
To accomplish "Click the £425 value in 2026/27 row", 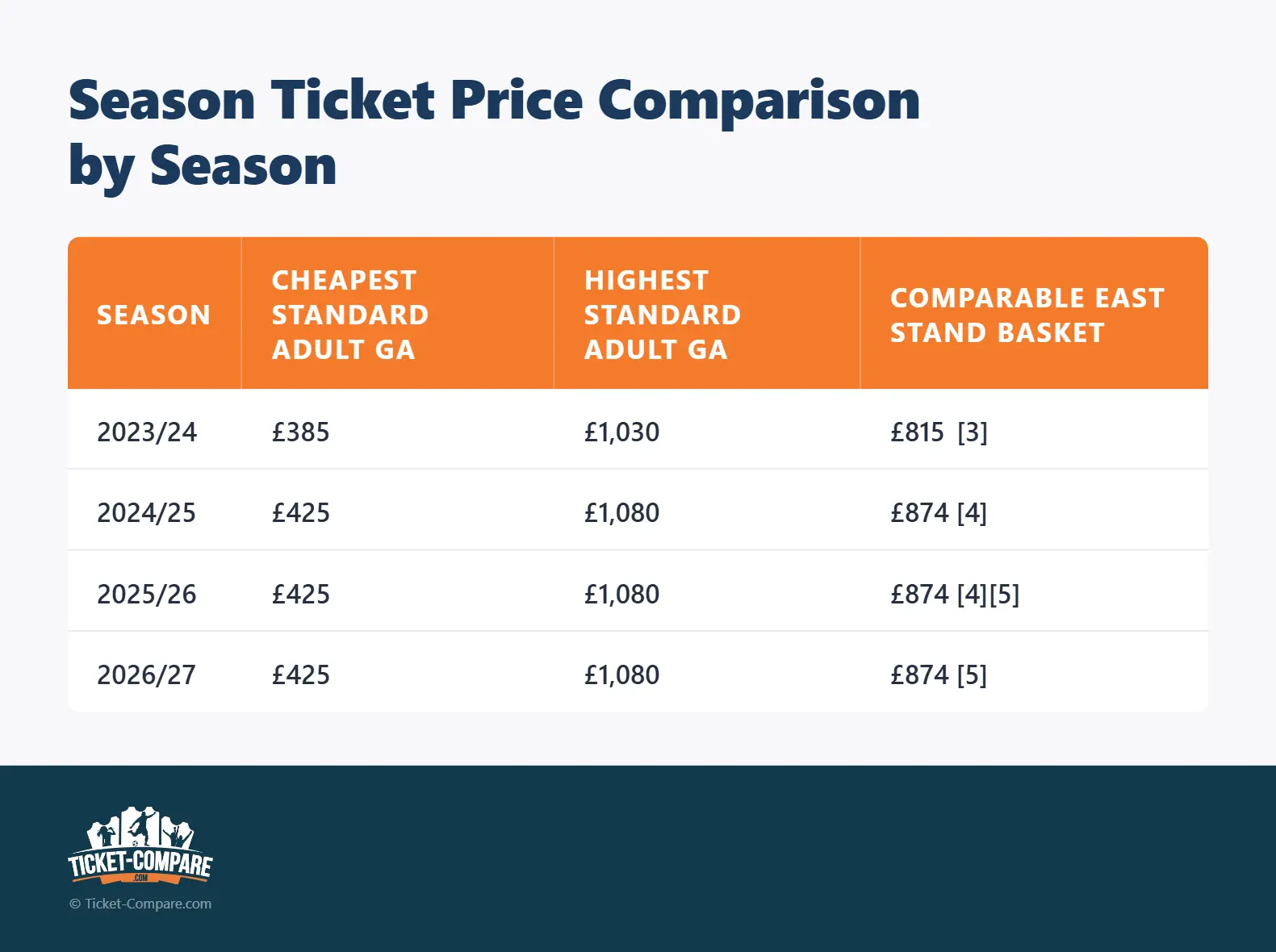I will click(x=300, y=675).
